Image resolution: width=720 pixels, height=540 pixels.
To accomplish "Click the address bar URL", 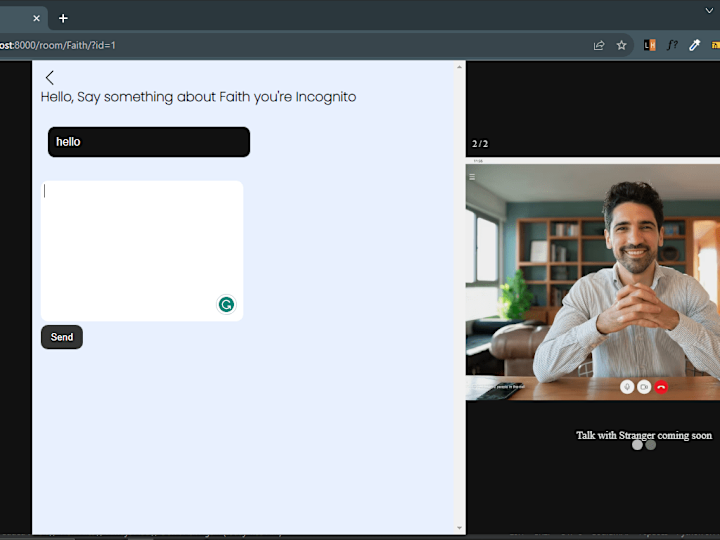I will click(x=58, y=45).
